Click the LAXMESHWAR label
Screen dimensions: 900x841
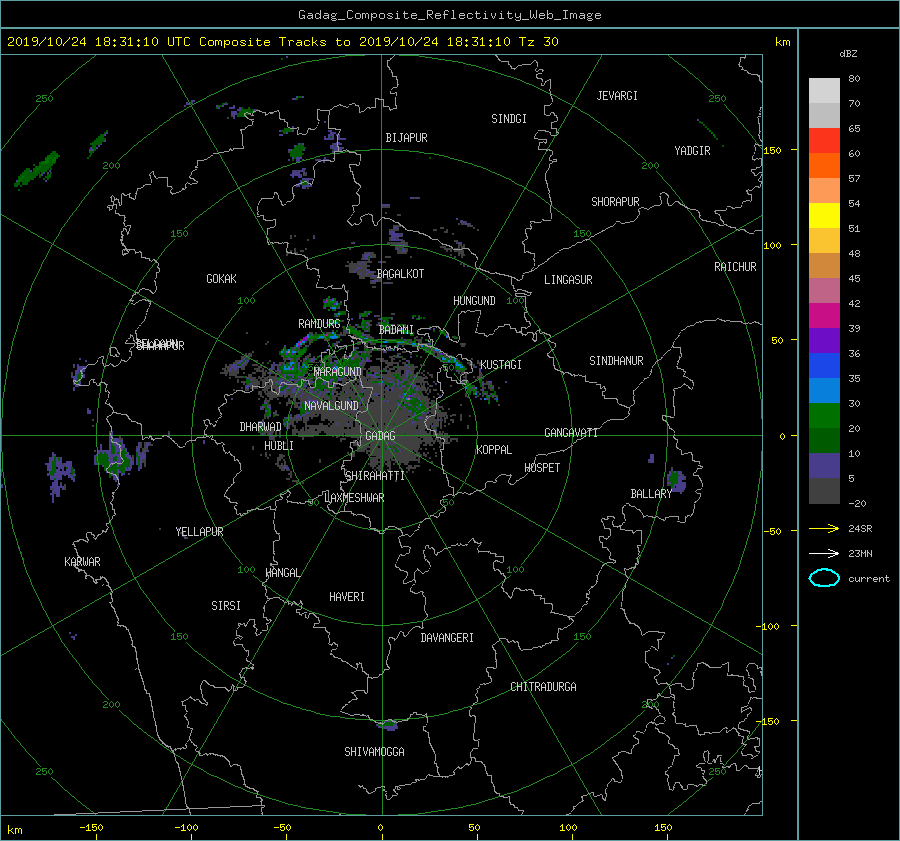354,498
